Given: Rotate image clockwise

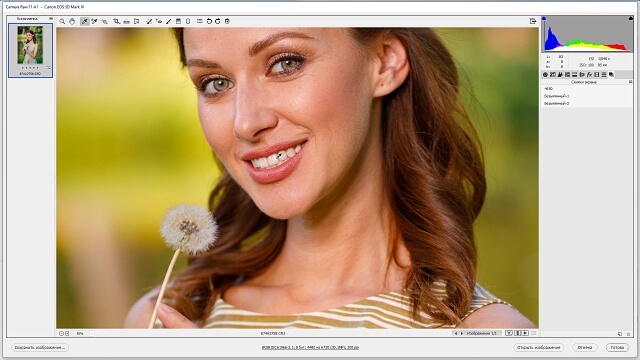Looking at the screenshot, I should [218, 21].
